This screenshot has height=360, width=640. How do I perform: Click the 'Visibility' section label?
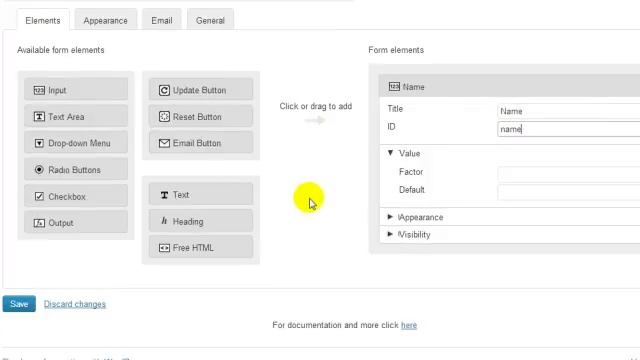coord(414,235)
